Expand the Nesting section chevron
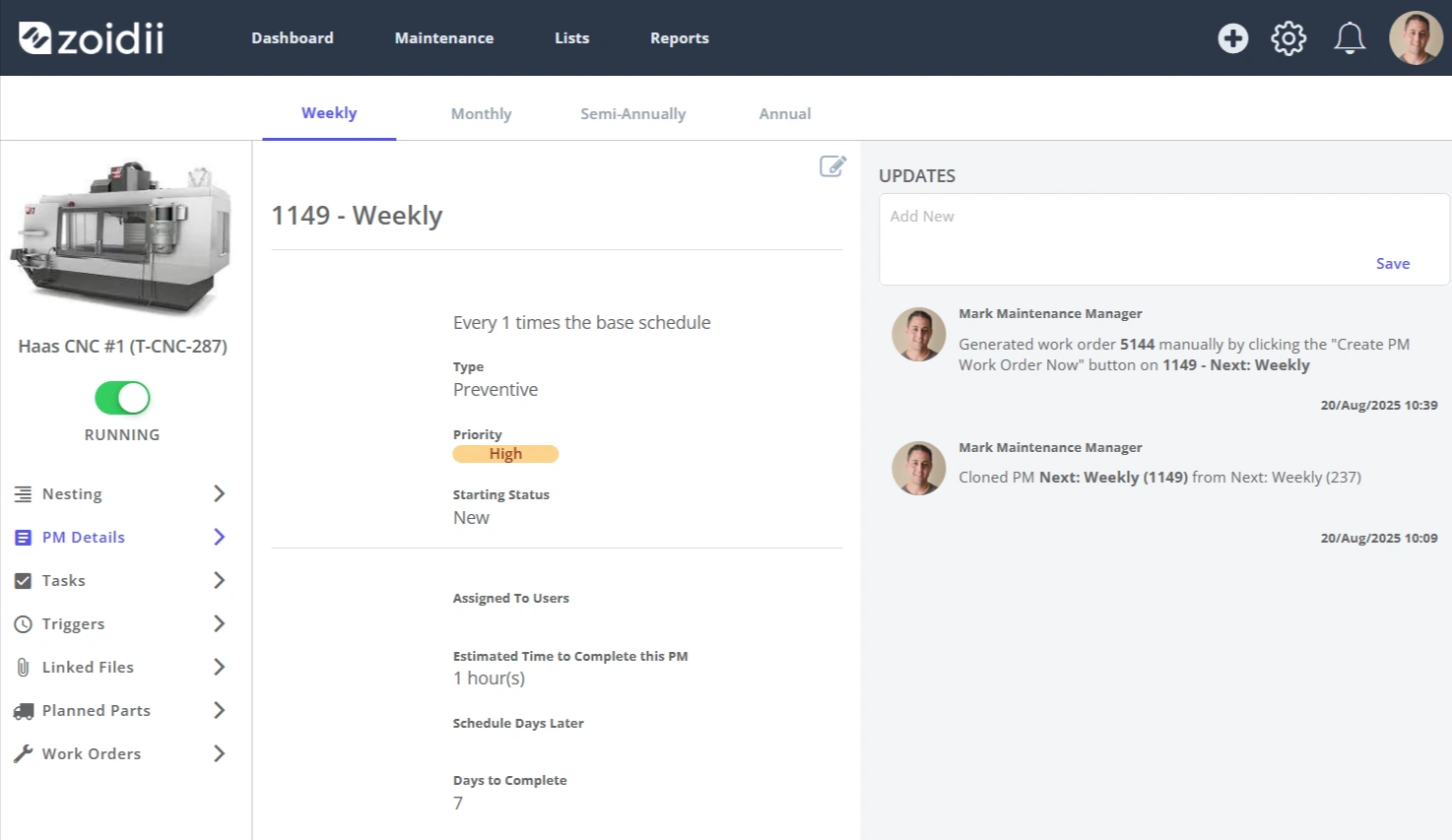 pos(219,493)
